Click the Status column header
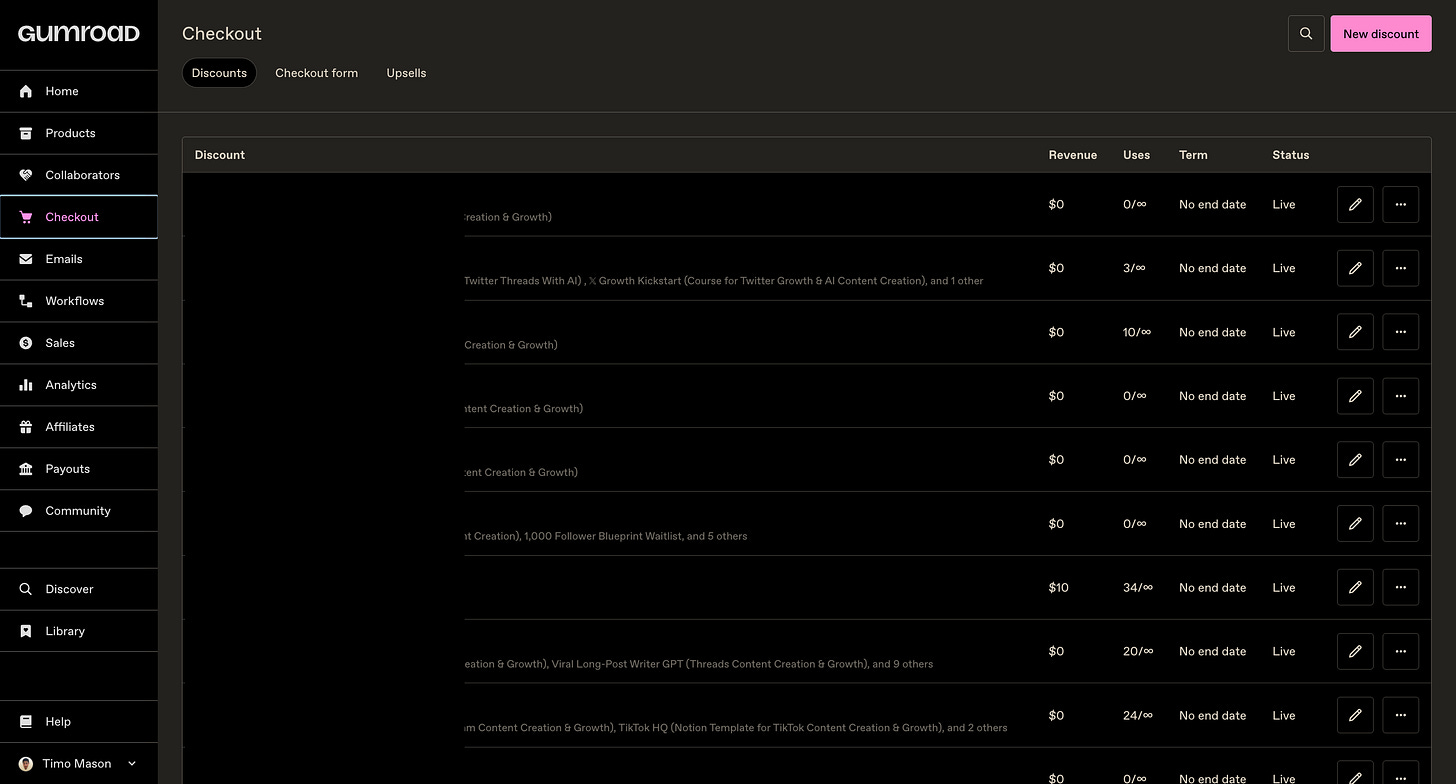Screen dimensions: 1456x784 point(1290,155)
